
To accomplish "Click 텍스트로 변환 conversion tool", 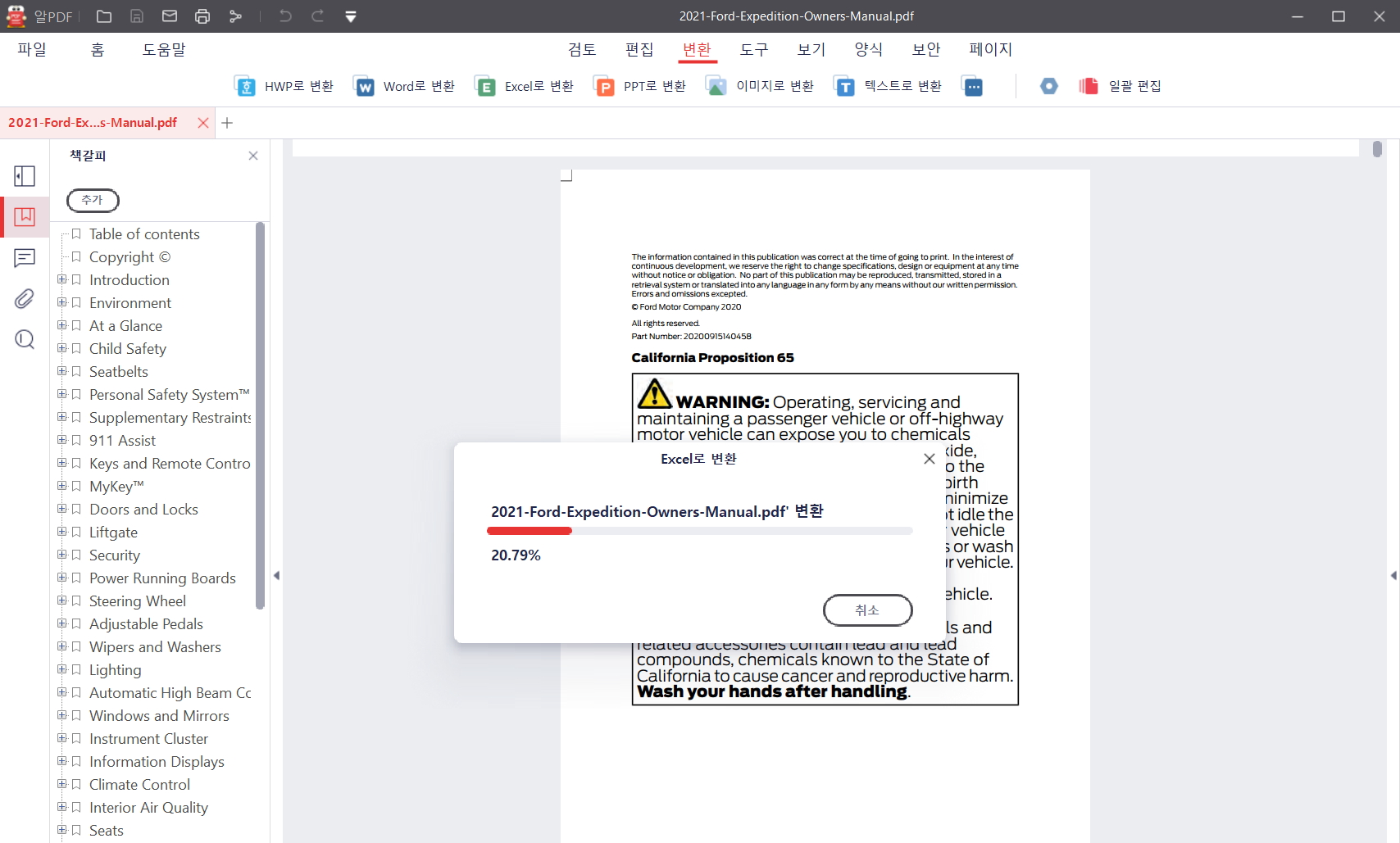I will click(x=888, y=86).
